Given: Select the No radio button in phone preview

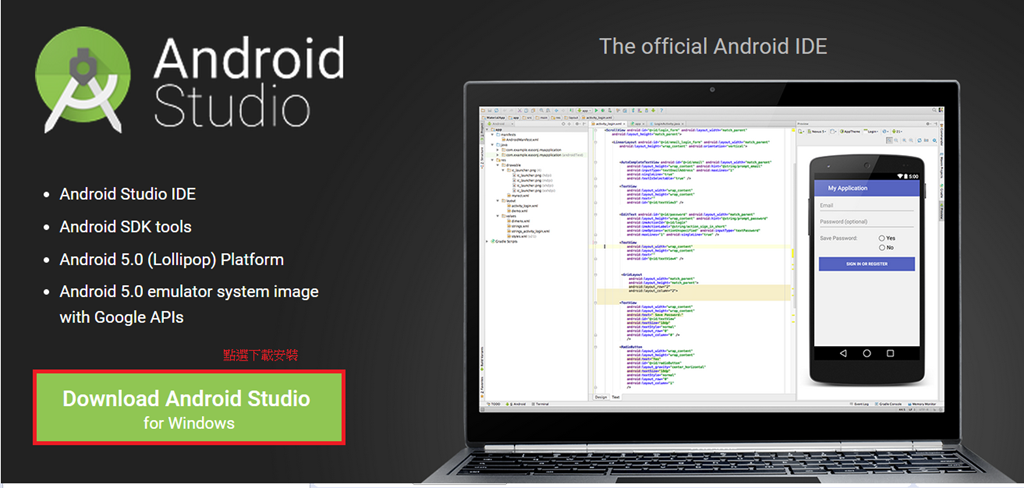Looking at the screenshot, I should click(882, 248).
